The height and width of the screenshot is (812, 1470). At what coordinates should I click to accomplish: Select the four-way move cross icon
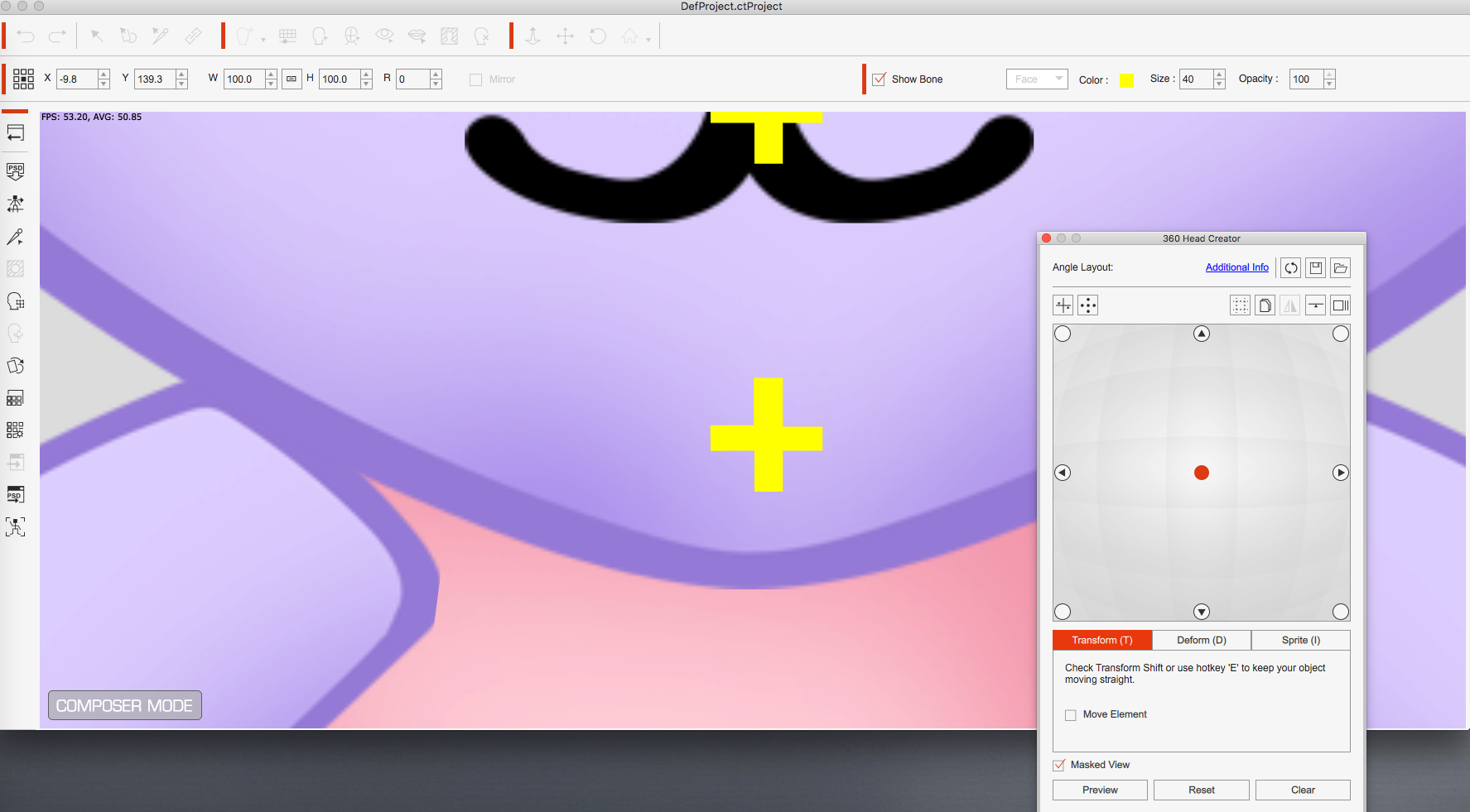(566, 36)
